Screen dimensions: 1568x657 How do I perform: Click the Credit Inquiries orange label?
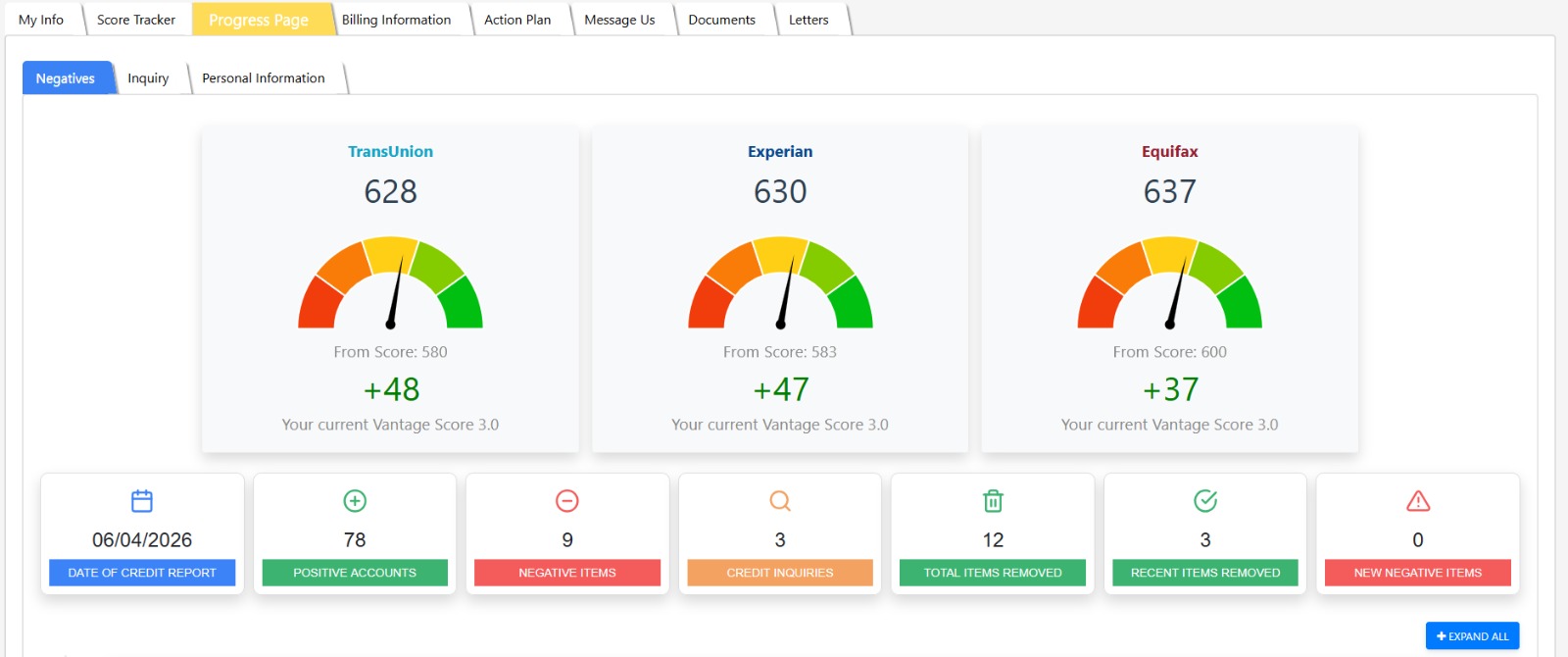pos(780,573)
